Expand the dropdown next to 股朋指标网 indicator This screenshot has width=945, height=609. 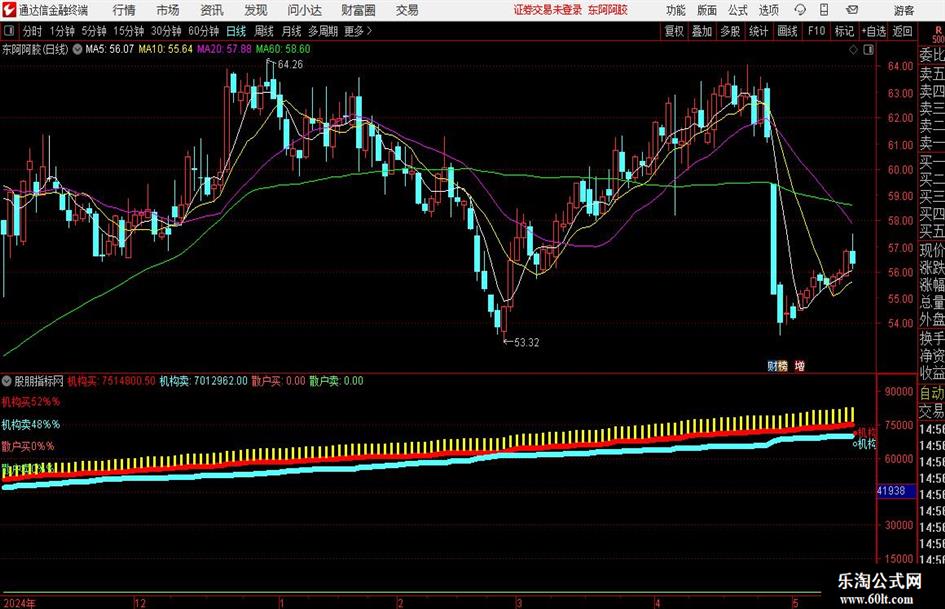(x=7, y=381)
